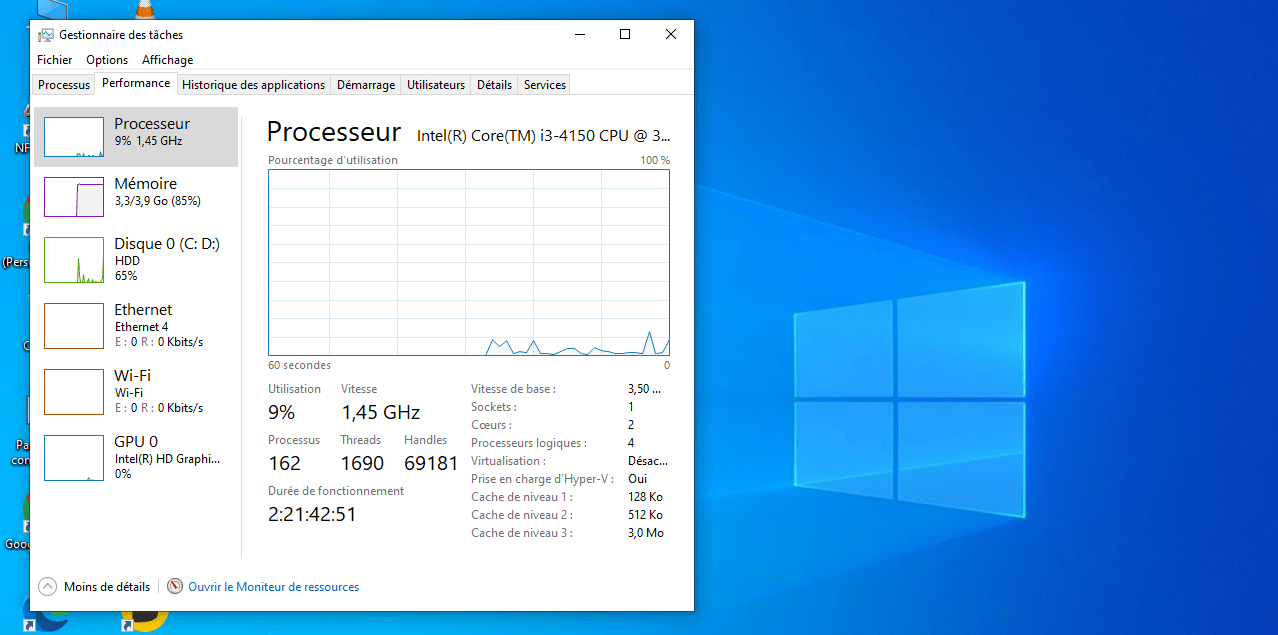View Wi-Fi performance in the sidebar

(136, 392)
